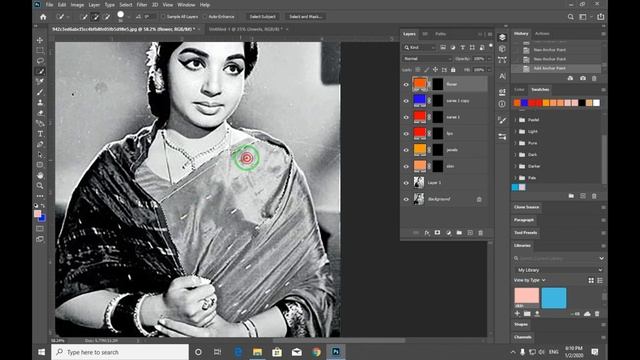Switch to the Color tab

(x=519, y=89)
